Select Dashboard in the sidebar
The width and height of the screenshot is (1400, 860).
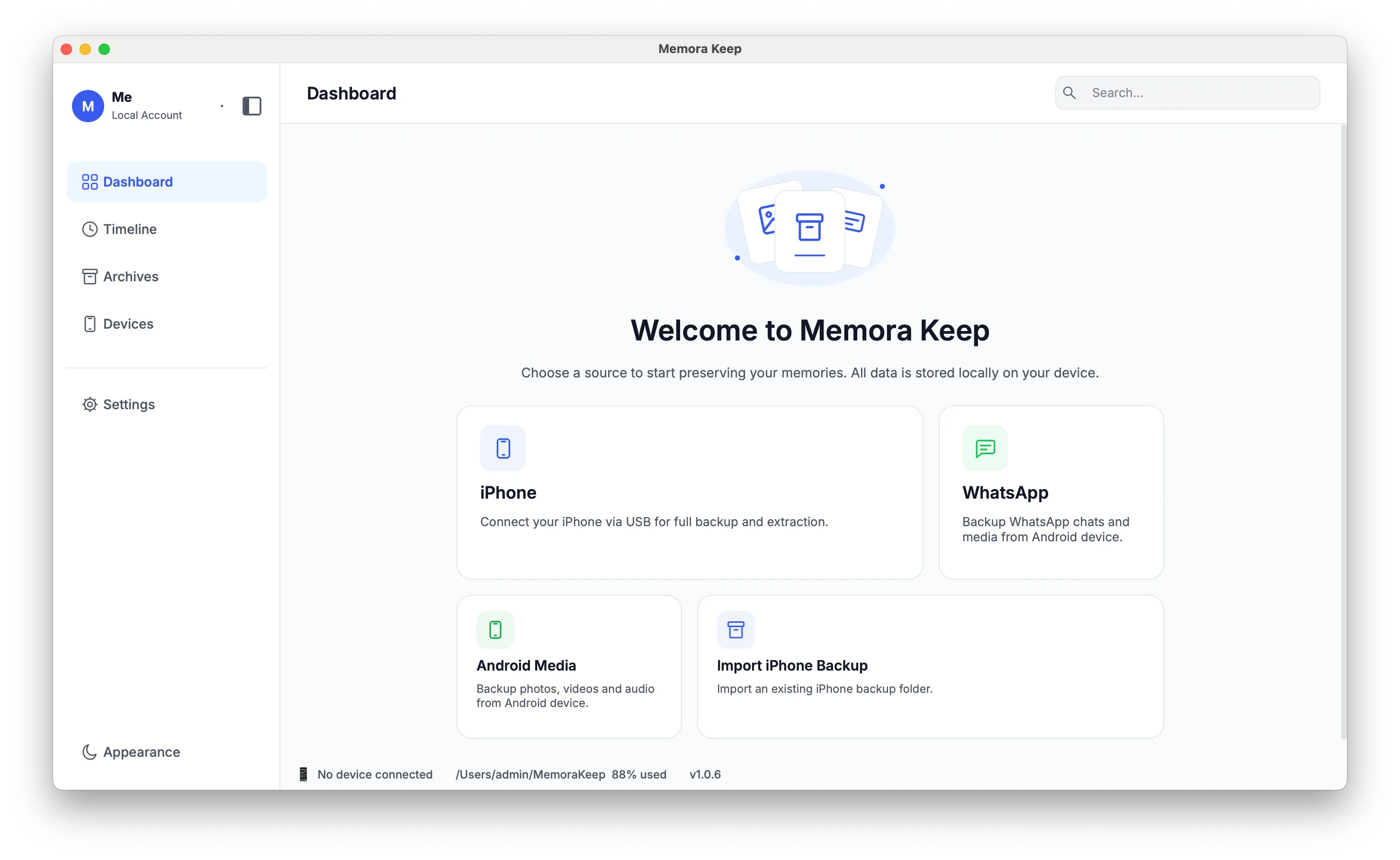tap(166, 182)
